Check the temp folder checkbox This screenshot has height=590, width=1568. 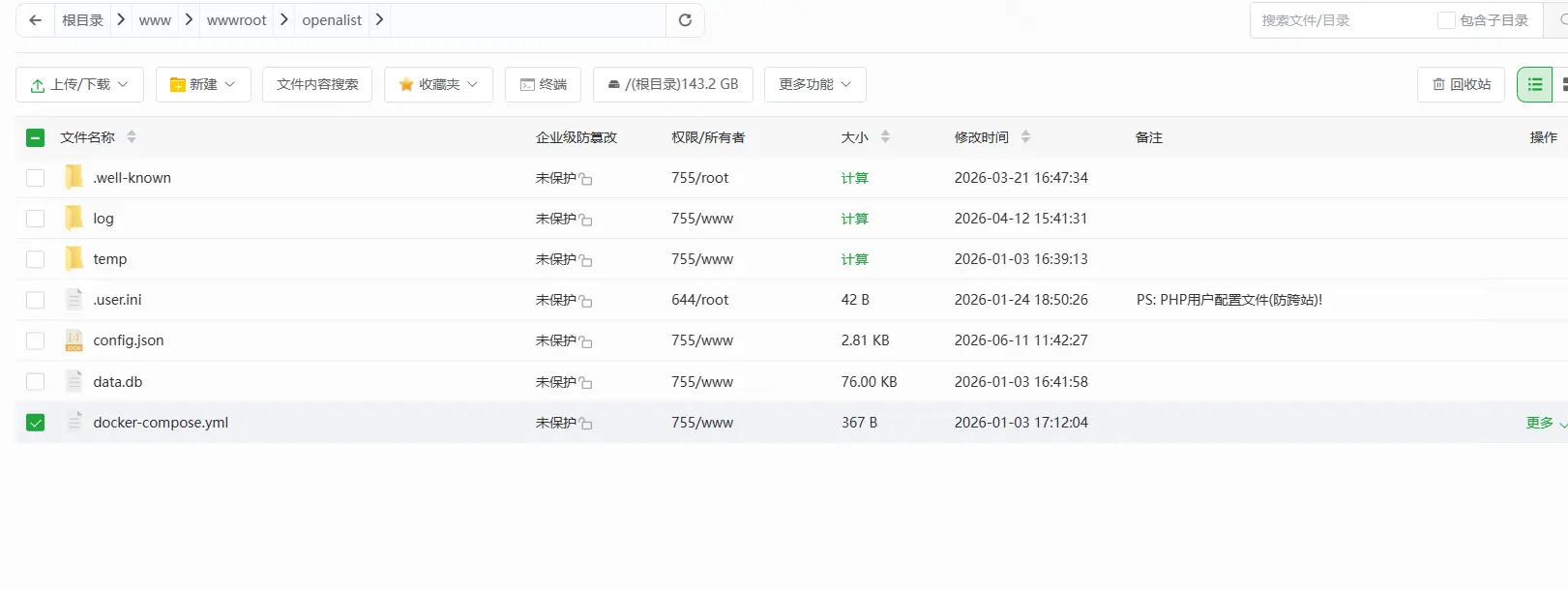pyautogui.click(x=36, y=259)
